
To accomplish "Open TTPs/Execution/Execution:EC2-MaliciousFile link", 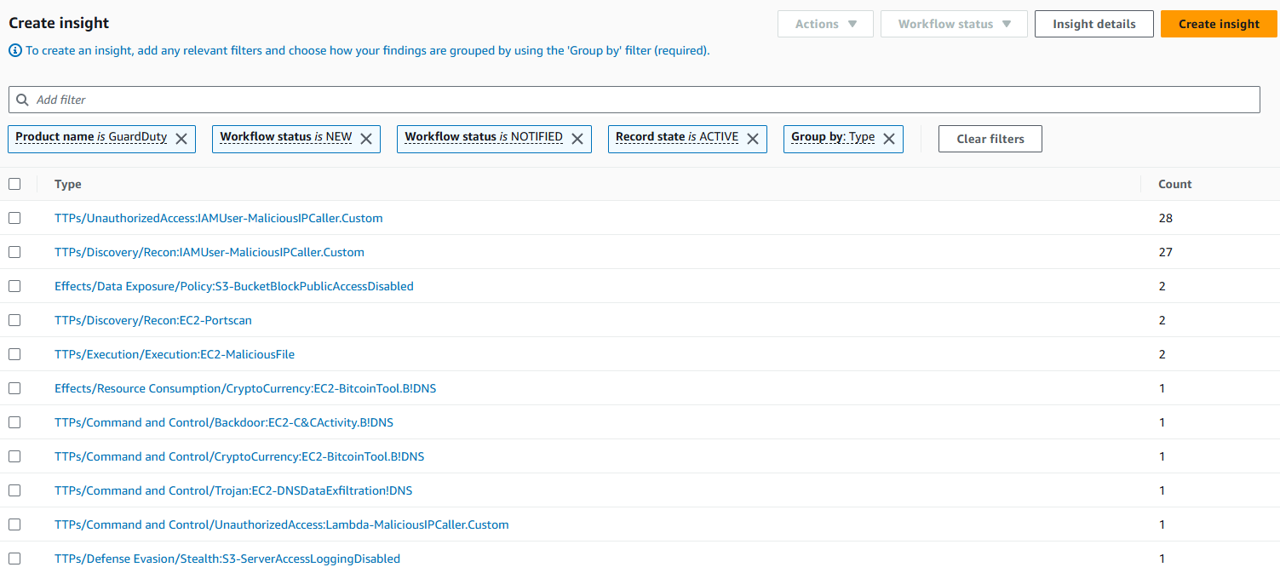I will 174,354.
